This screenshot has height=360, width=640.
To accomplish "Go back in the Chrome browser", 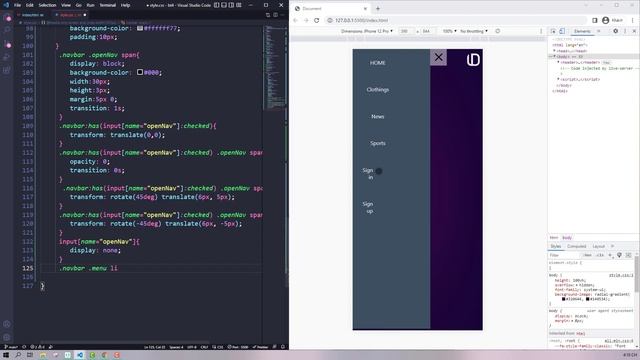I will 296,20.
